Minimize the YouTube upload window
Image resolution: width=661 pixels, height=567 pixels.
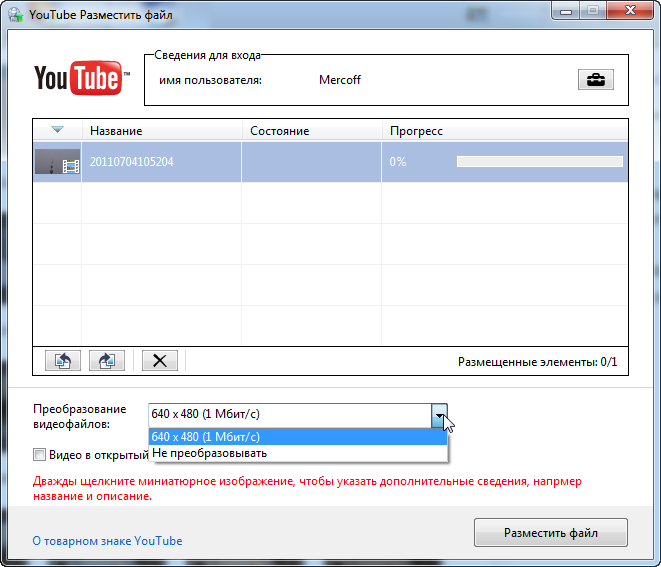pos(566,10)
